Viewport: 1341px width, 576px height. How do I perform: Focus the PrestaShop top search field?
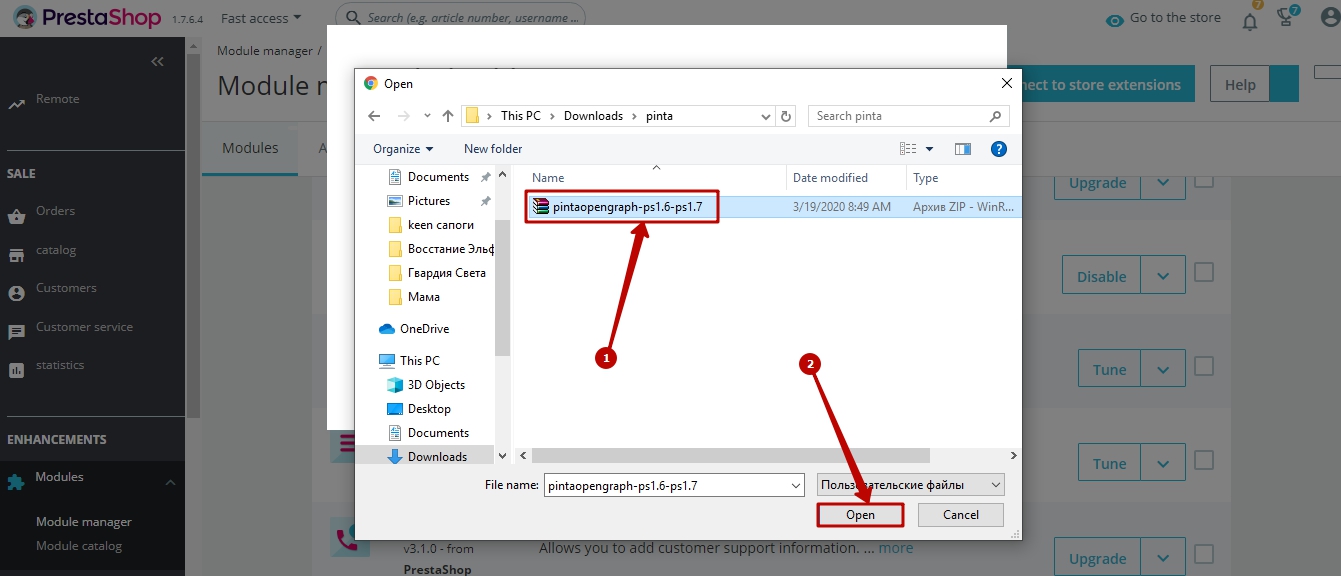[460, 18]
